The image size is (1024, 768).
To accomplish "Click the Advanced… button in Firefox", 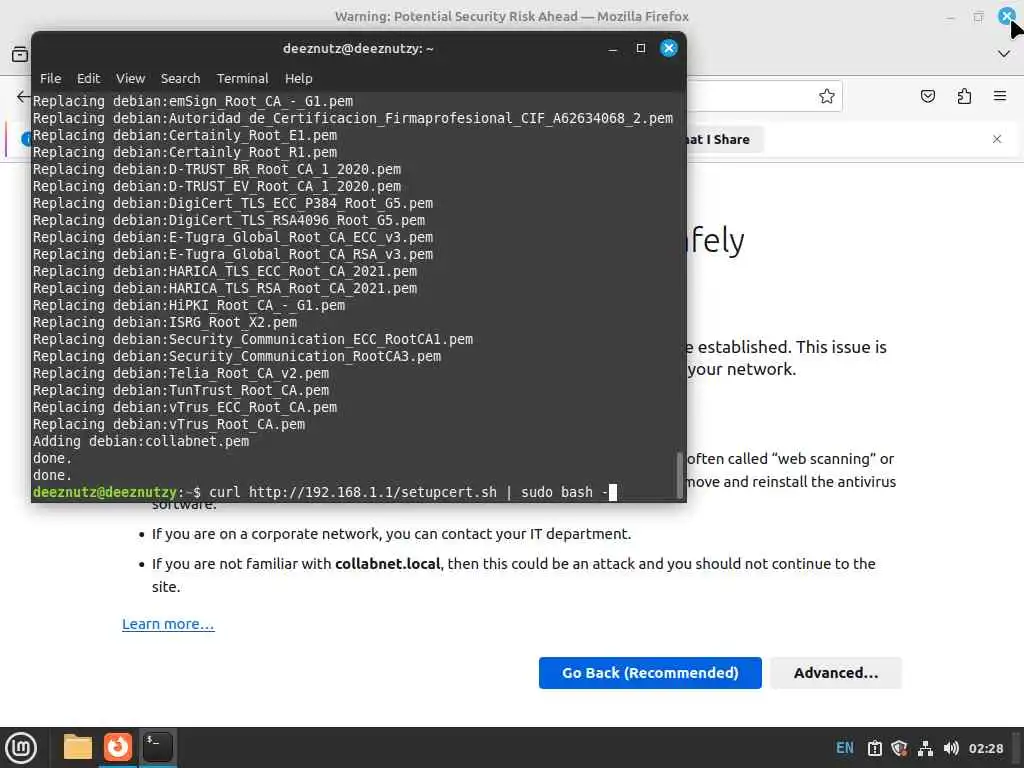I will 836,673.
